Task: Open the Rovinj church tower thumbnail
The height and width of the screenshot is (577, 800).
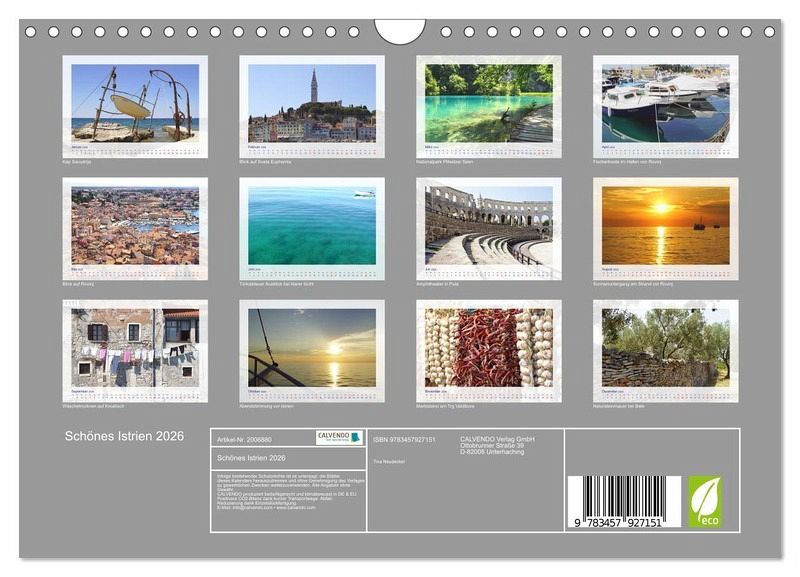Action: tap(312, 107)
